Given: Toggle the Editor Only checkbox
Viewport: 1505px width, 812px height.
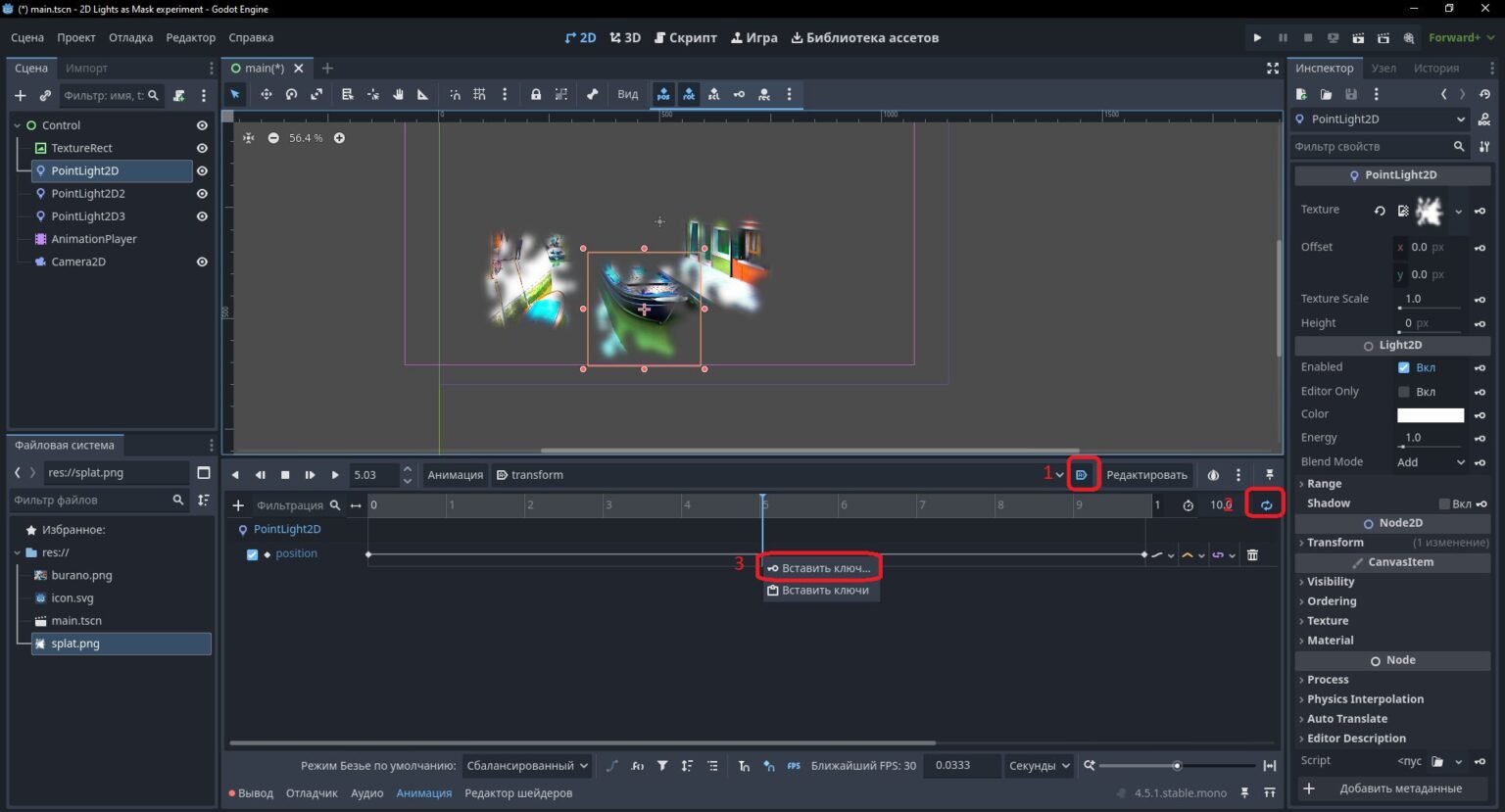Looking at the screenshot, I should [x=1404, y=392].
